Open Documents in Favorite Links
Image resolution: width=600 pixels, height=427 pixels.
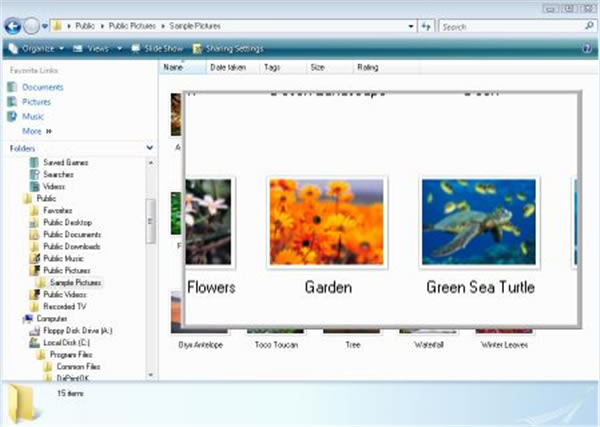tap(42, 87)
